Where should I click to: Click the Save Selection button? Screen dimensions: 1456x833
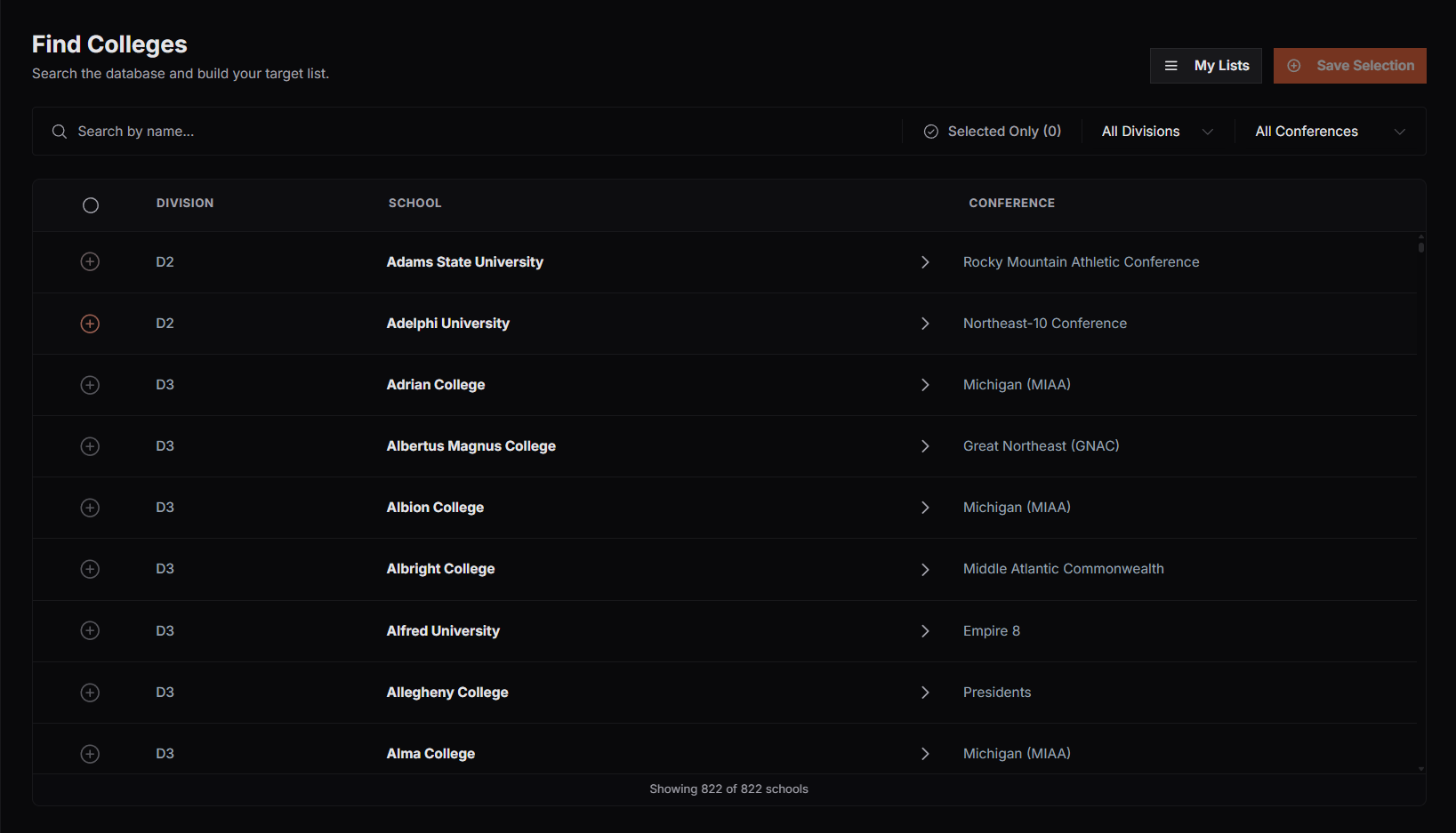pyautogui.click(x=1349, y=66)
